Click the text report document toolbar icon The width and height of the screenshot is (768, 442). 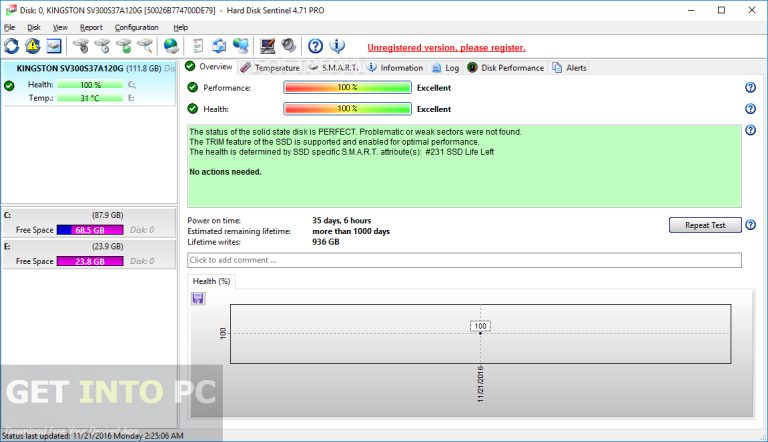[x=197, y=46]
